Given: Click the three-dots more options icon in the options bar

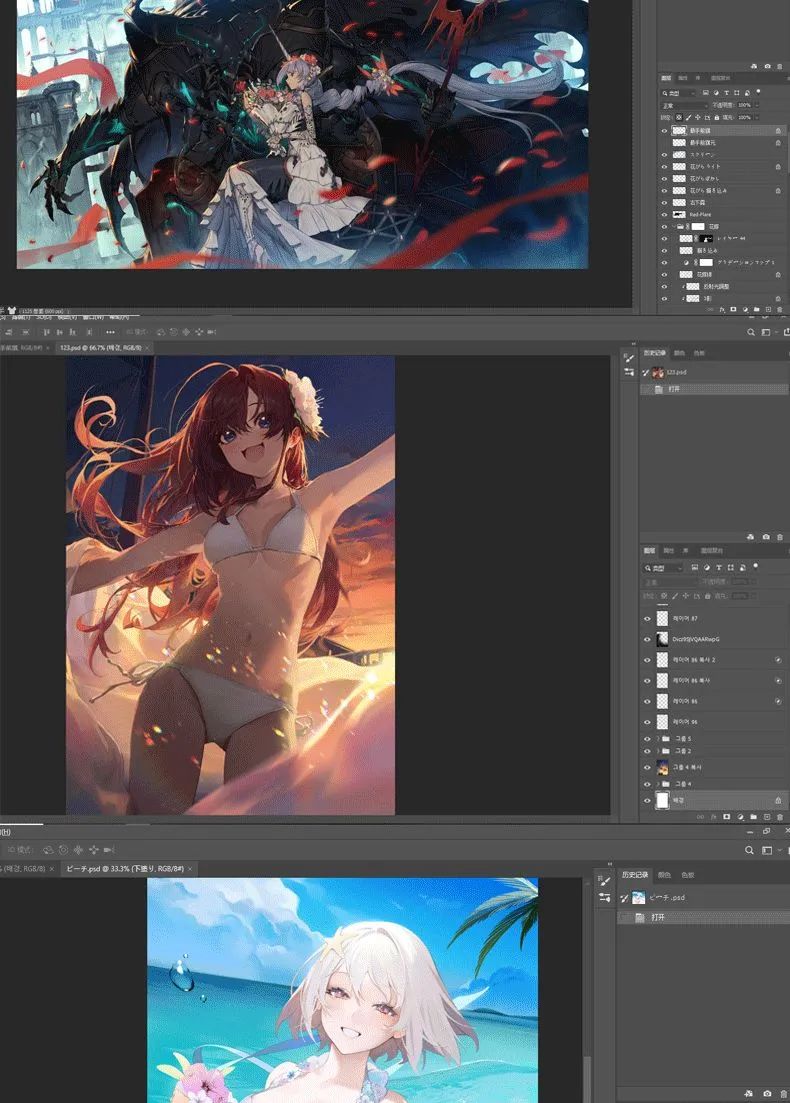Looking at the screenshot, I should tap(109, 331).
